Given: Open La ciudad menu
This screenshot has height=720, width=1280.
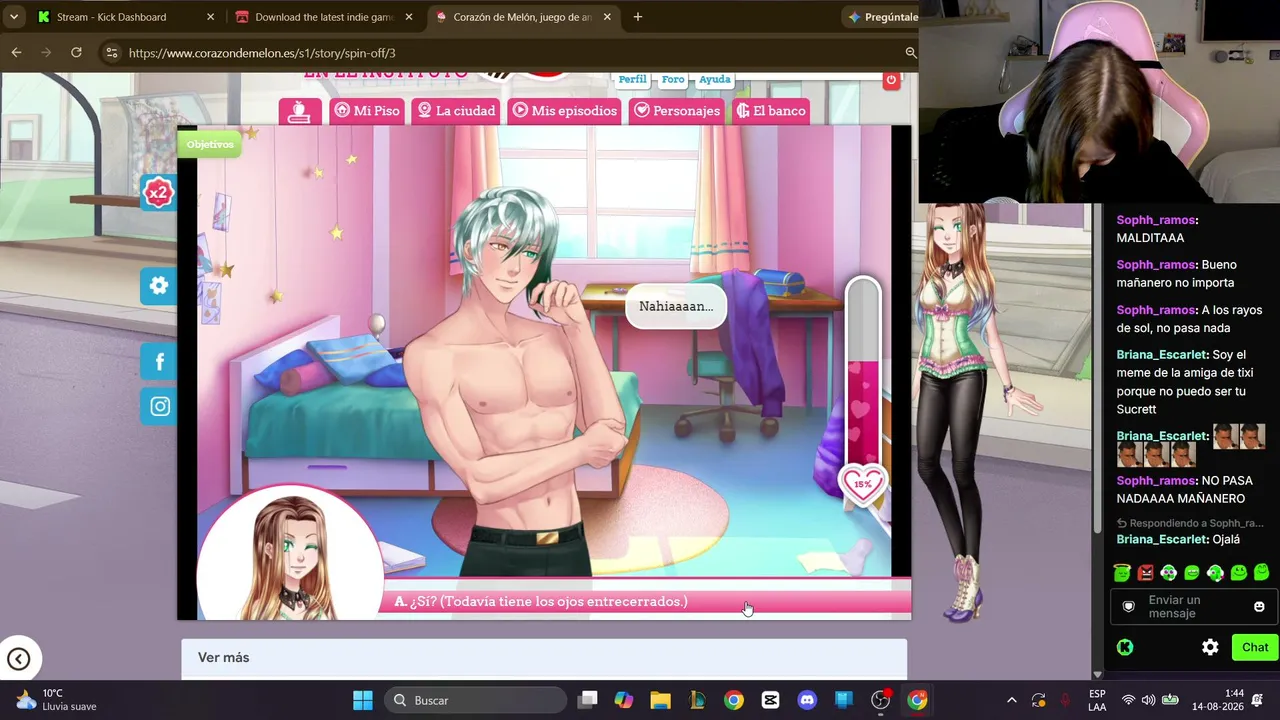Looking at the screenshot, I should (456, 111).
